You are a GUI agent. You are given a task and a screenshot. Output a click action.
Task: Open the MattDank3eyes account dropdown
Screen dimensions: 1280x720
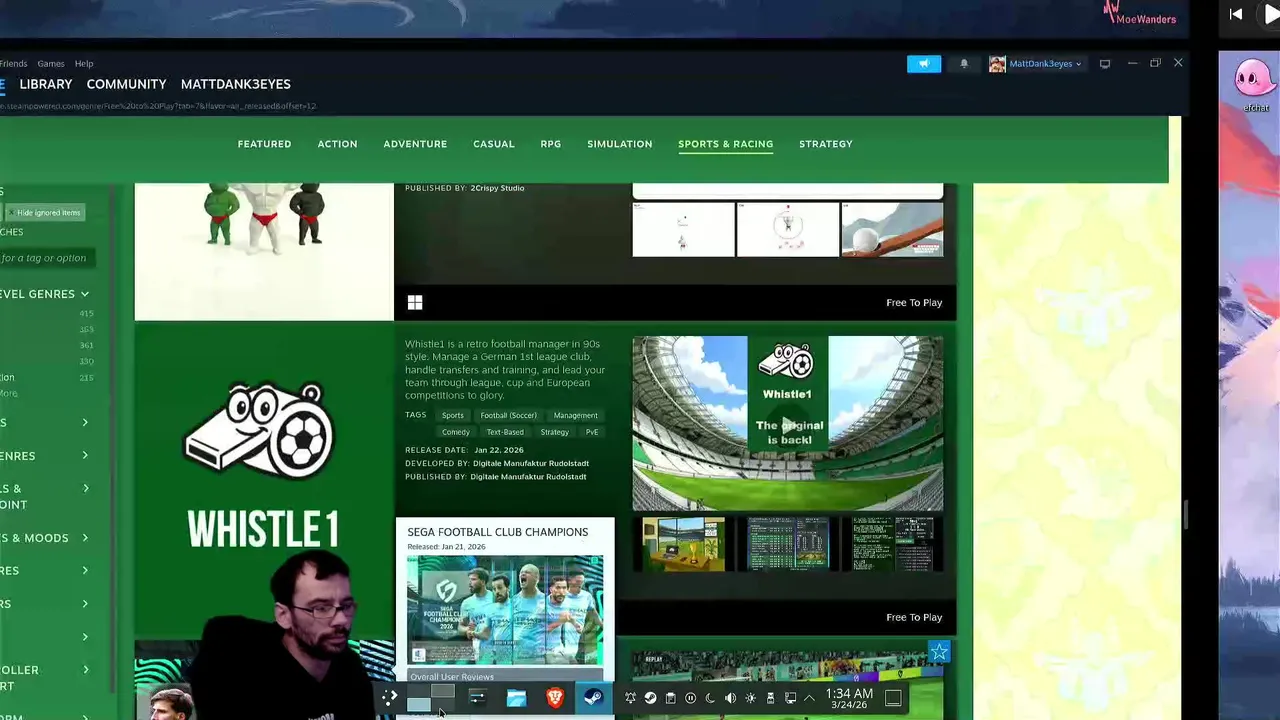(1045, 64)
